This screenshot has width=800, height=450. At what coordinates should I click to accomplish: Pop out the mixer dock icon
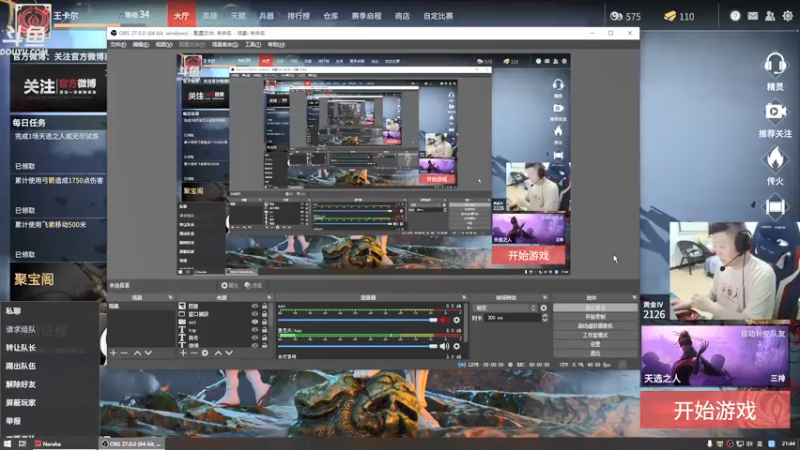[x=464, y=297]
